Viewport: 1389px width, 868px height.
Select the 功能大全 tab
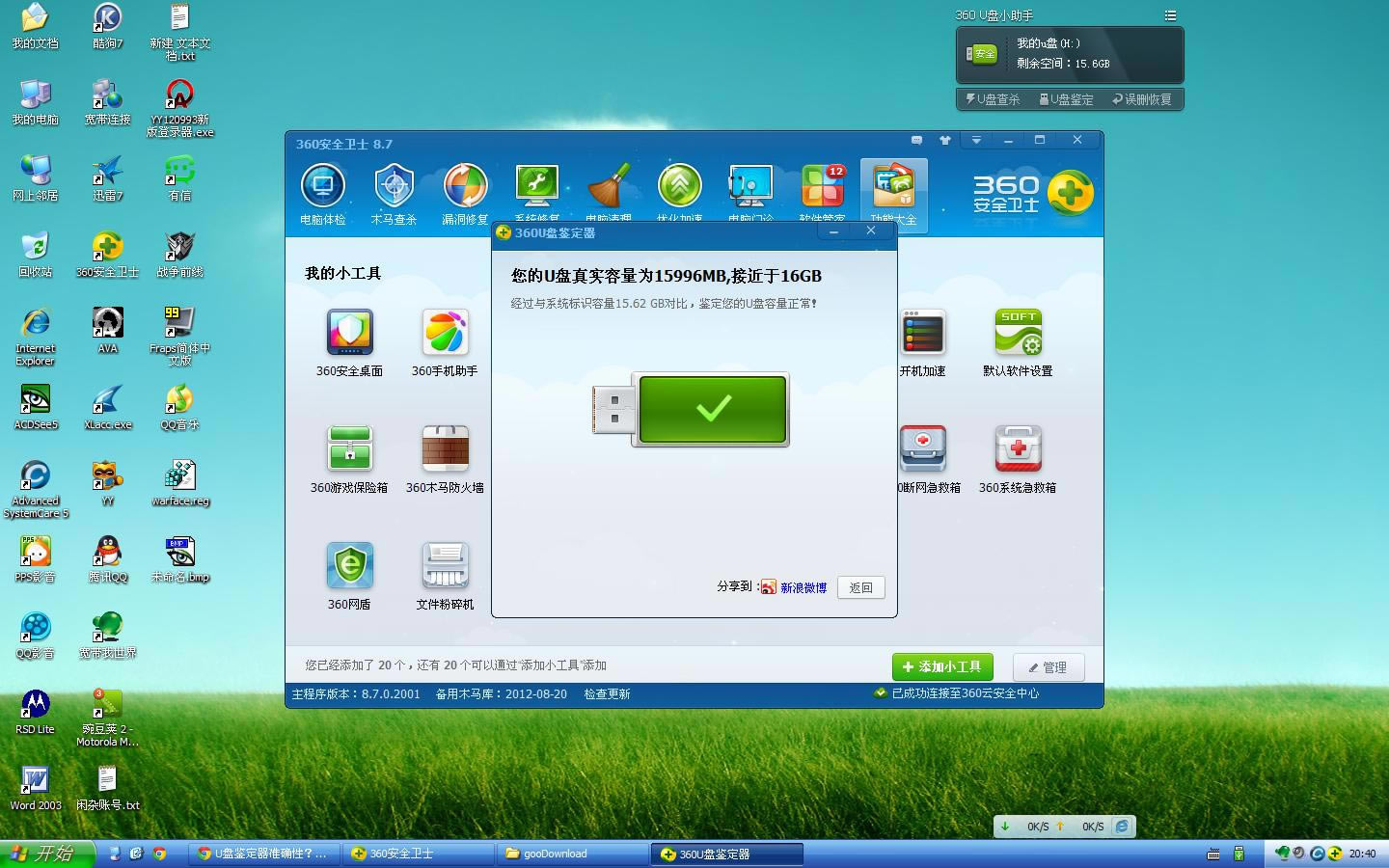click(893, 196)
